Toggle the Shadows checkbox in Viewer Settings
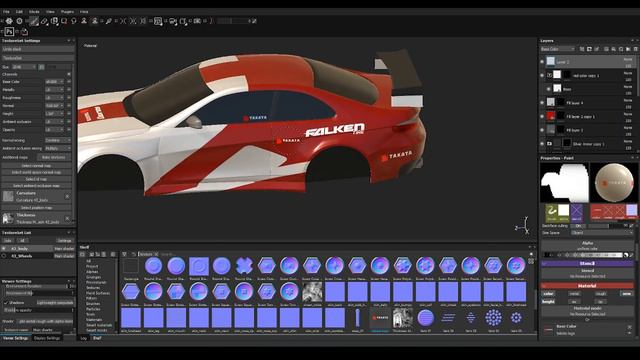 6,303
